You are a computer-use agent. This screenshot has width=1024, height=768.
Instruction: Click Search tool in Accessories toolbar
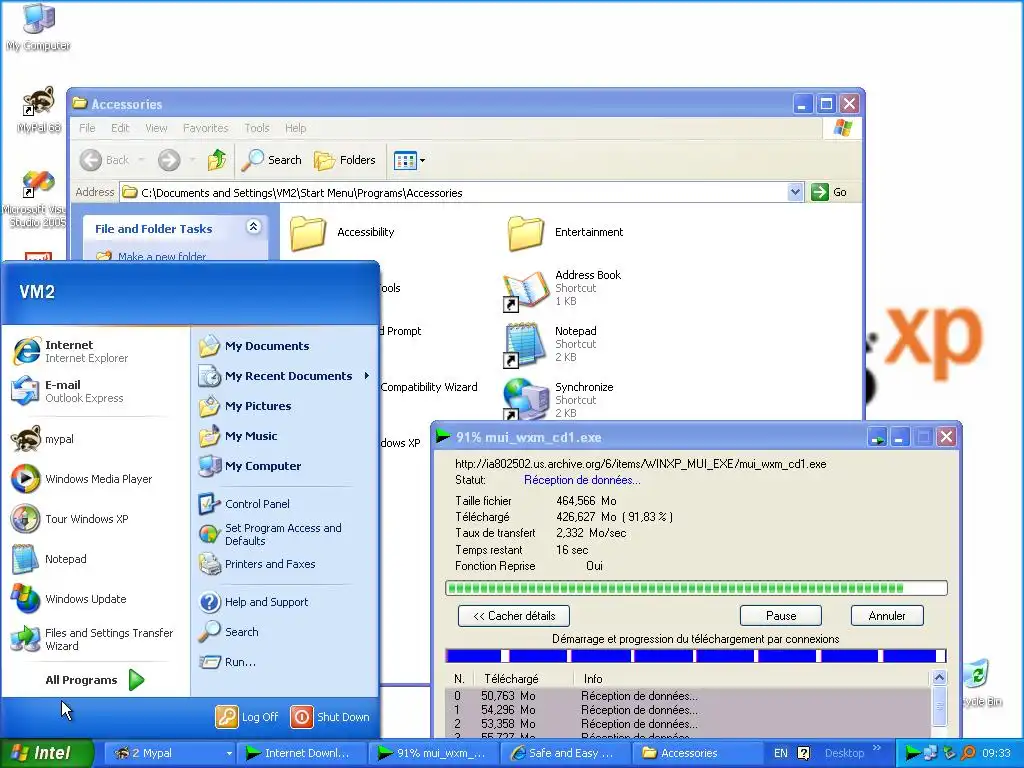tap(272, 160)
